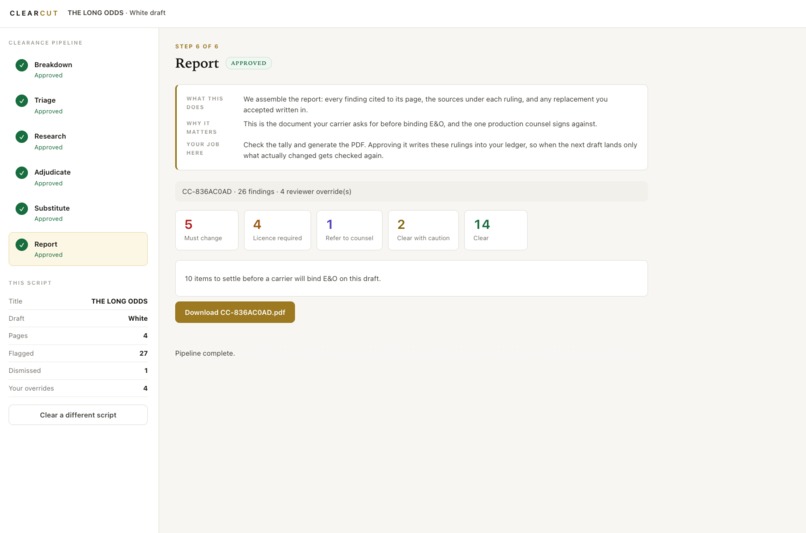Click the Substitute step green checkmark icon

click(22, 209)
